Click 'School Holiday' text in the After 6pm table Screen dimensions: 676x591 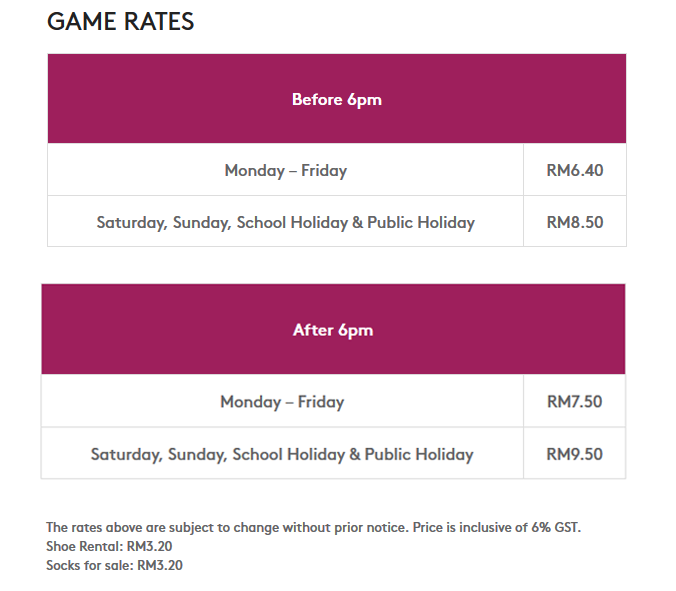[x=288, y=454]
